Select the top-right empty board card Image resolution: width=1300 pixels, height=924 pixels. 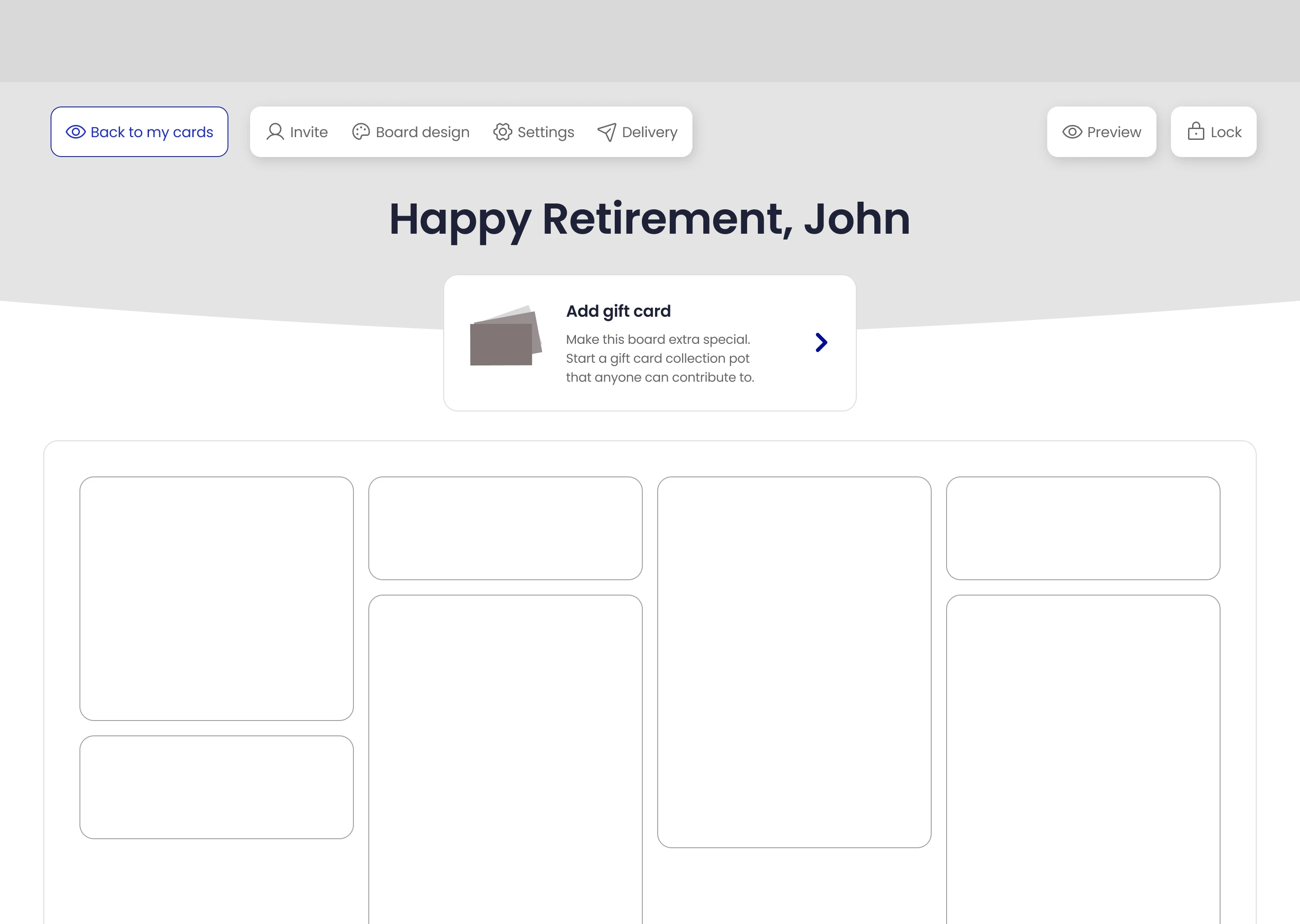tap(1082, 528)
